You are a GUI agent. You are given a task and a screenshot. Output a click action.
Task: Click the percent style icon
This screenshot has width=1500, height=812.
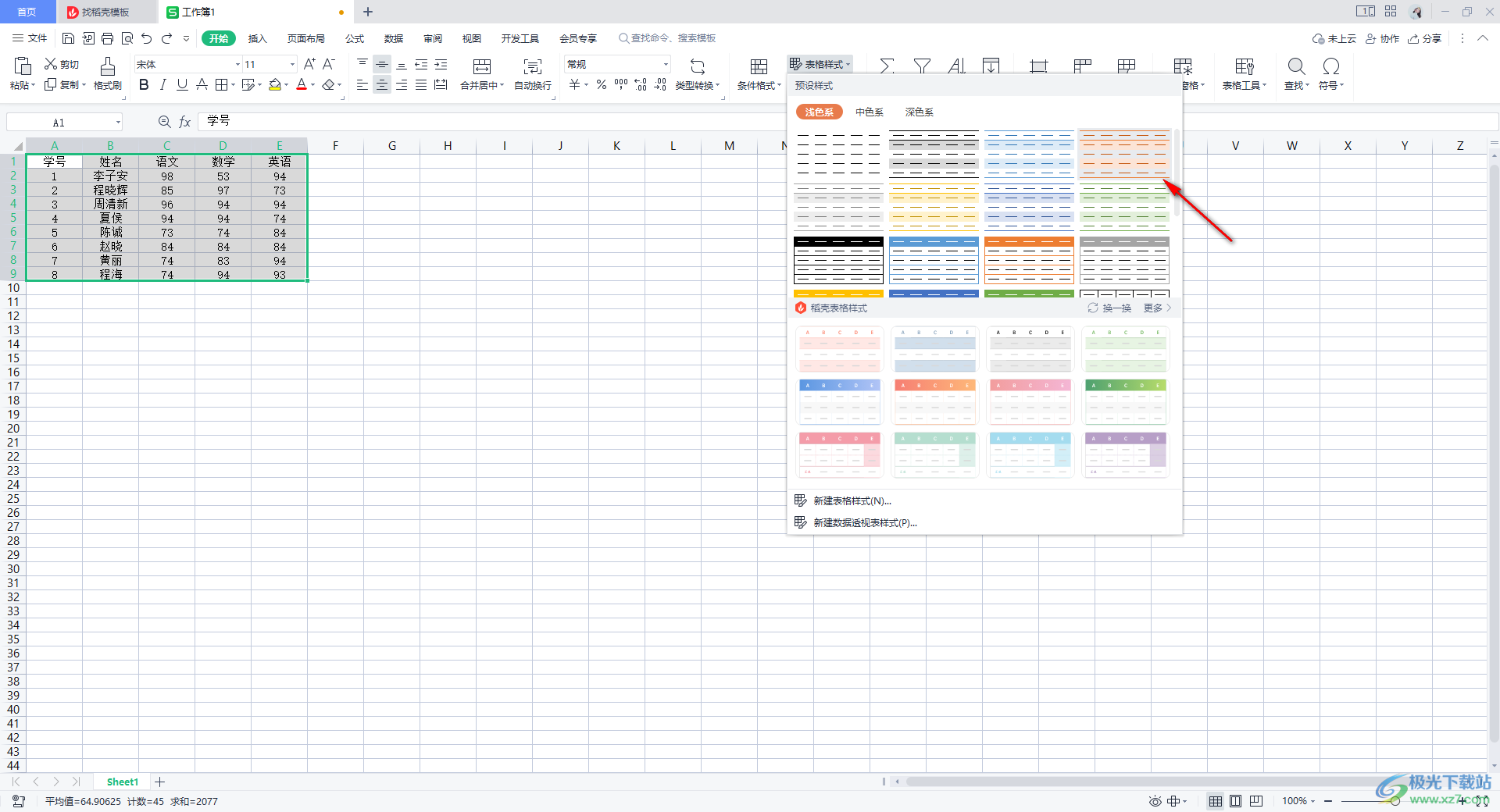tap(602, 84)
